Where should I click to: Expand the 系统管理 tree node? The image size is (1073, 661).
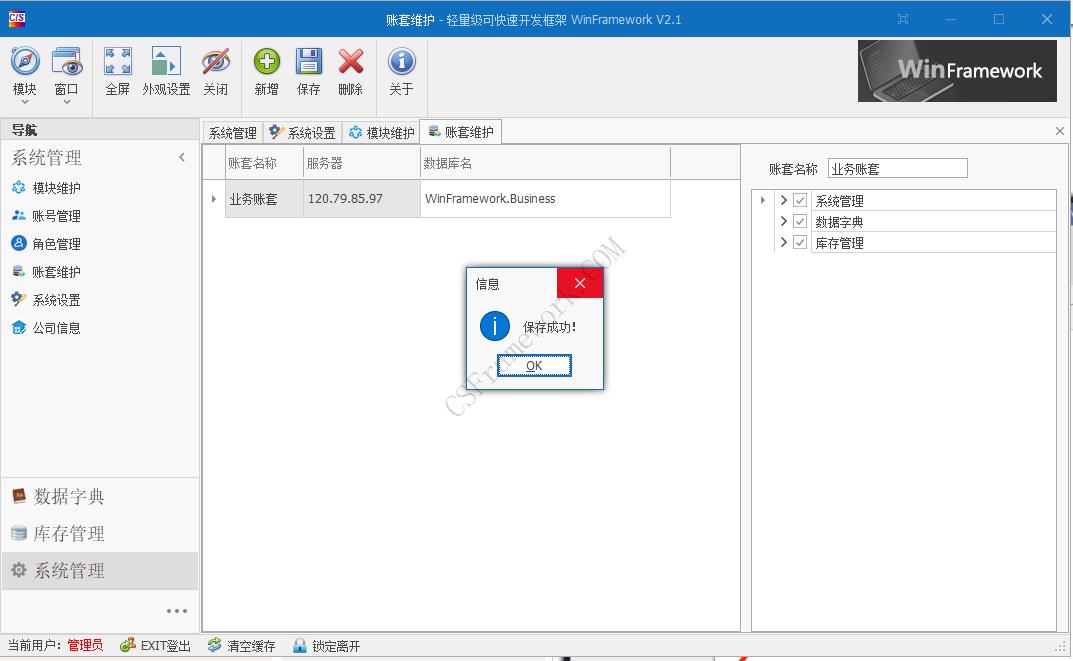point(785,199)
